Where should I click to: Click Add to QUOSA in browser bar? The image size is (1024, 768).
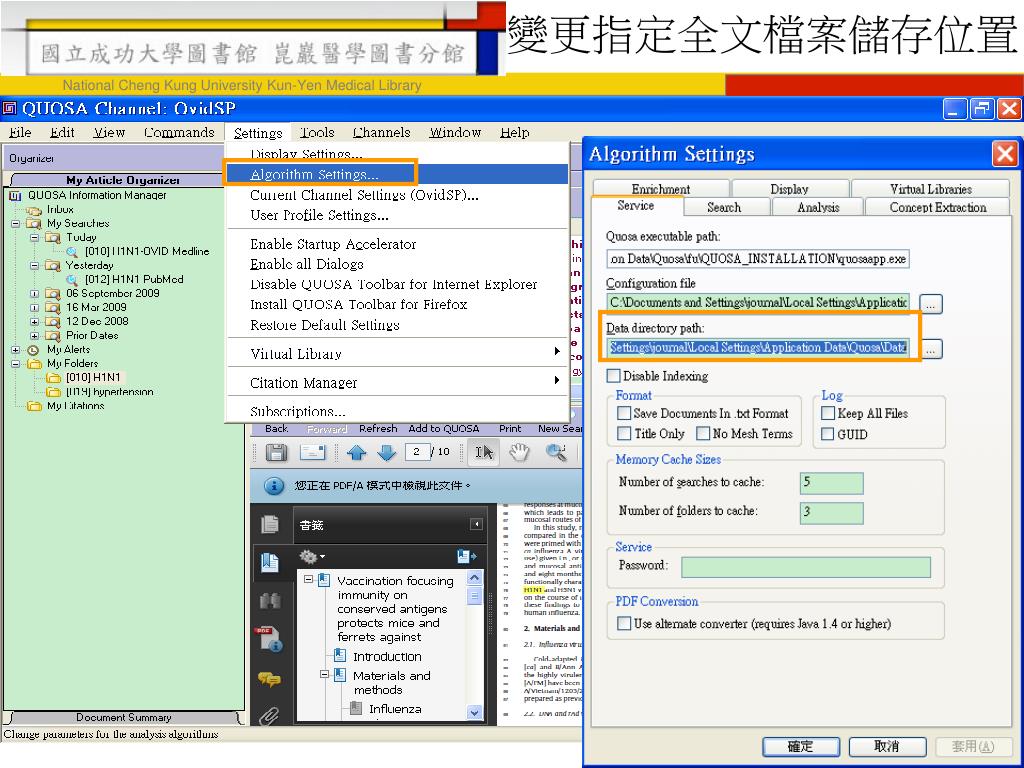444,429
